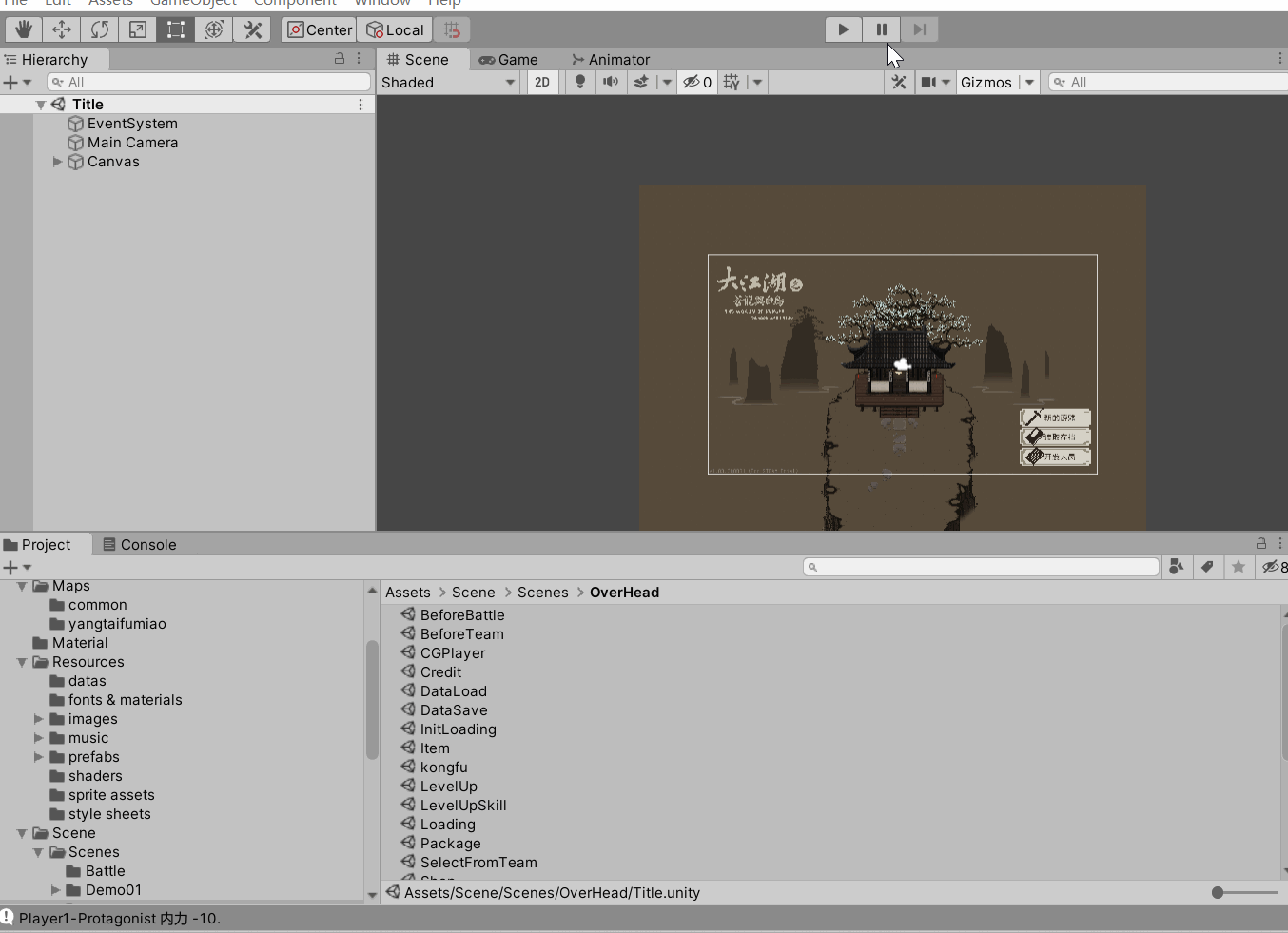The height and width of the screenshot is (933, 1288).
Task: Show favorites star filter
Action: pyautogui.click(x=1238, y=567)
